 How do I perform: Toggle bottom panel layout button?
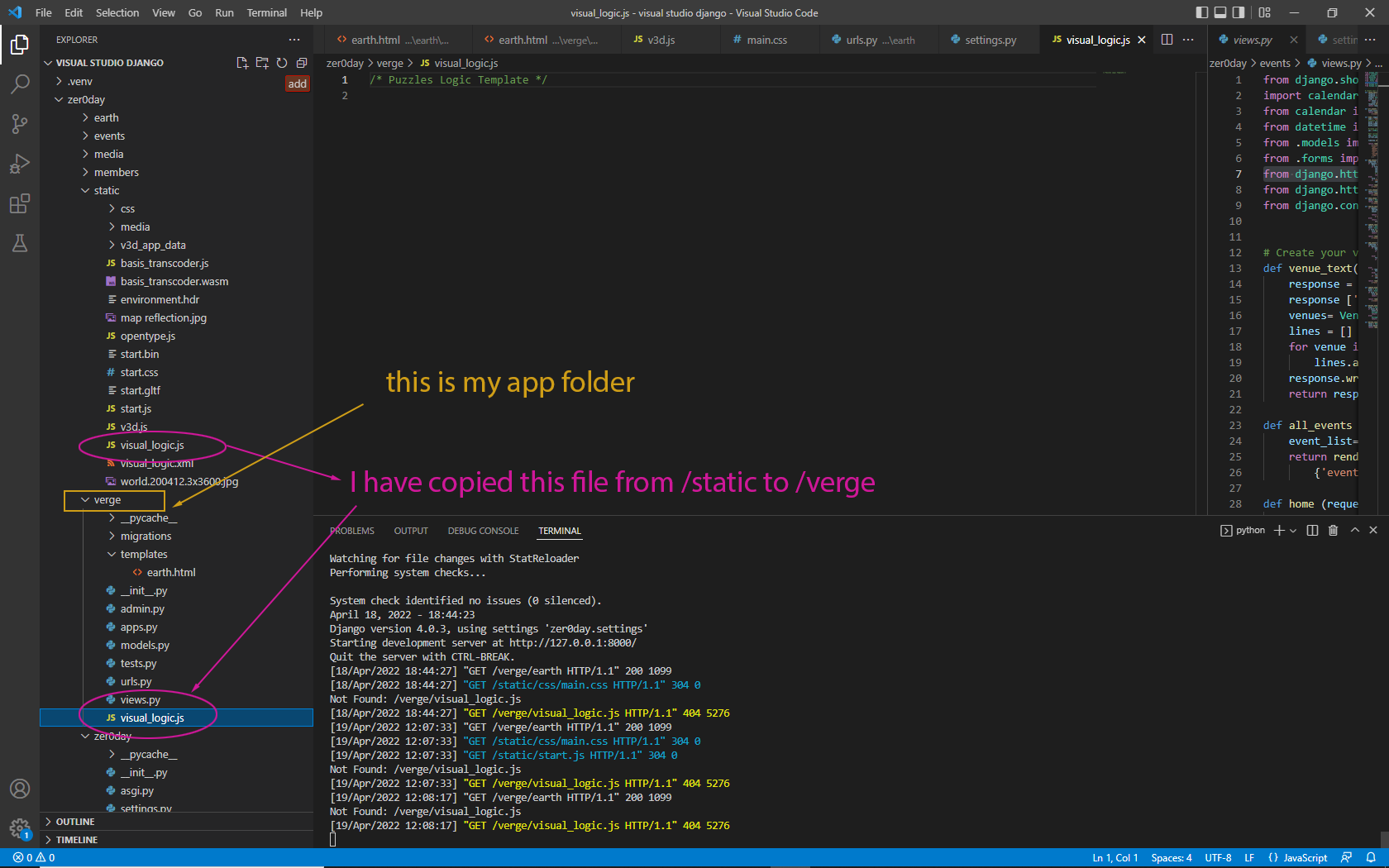1220,12
